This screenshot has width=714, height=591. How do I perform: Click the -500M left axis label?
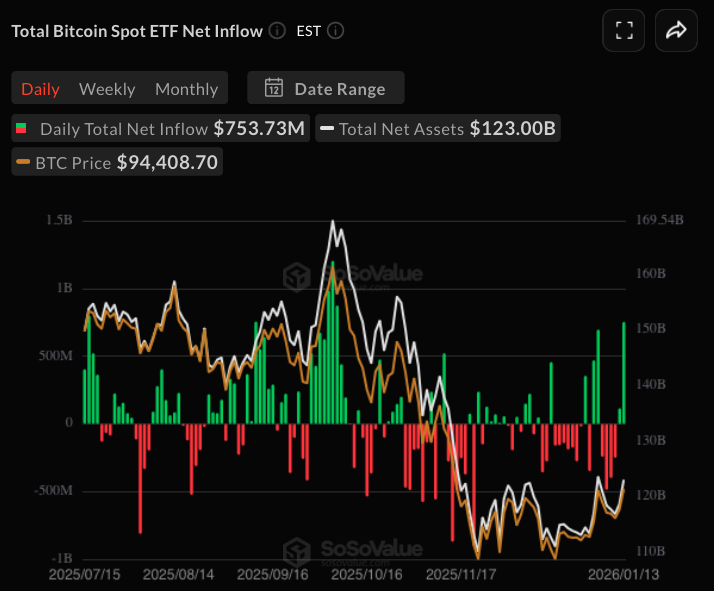[x=53, y=491]
